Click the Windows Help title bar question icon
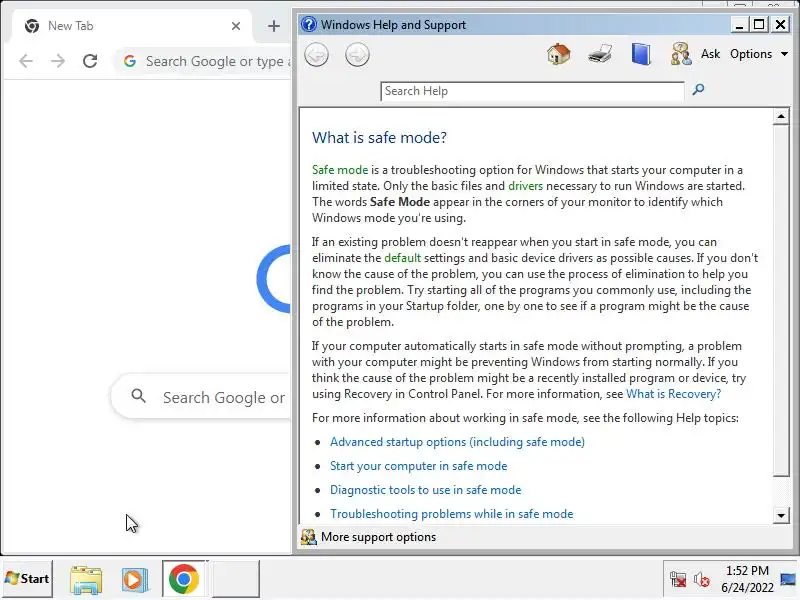 (x=309, y=24)
